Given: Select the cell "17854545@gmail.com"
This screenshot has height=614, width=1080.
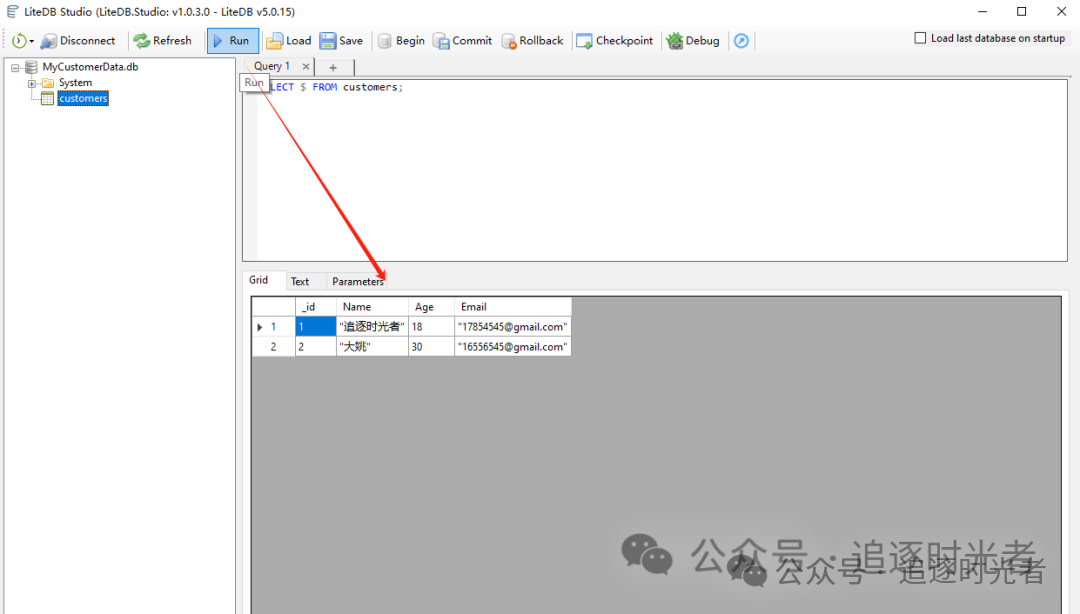Looking at the screenshot, I should pos(512,327).
